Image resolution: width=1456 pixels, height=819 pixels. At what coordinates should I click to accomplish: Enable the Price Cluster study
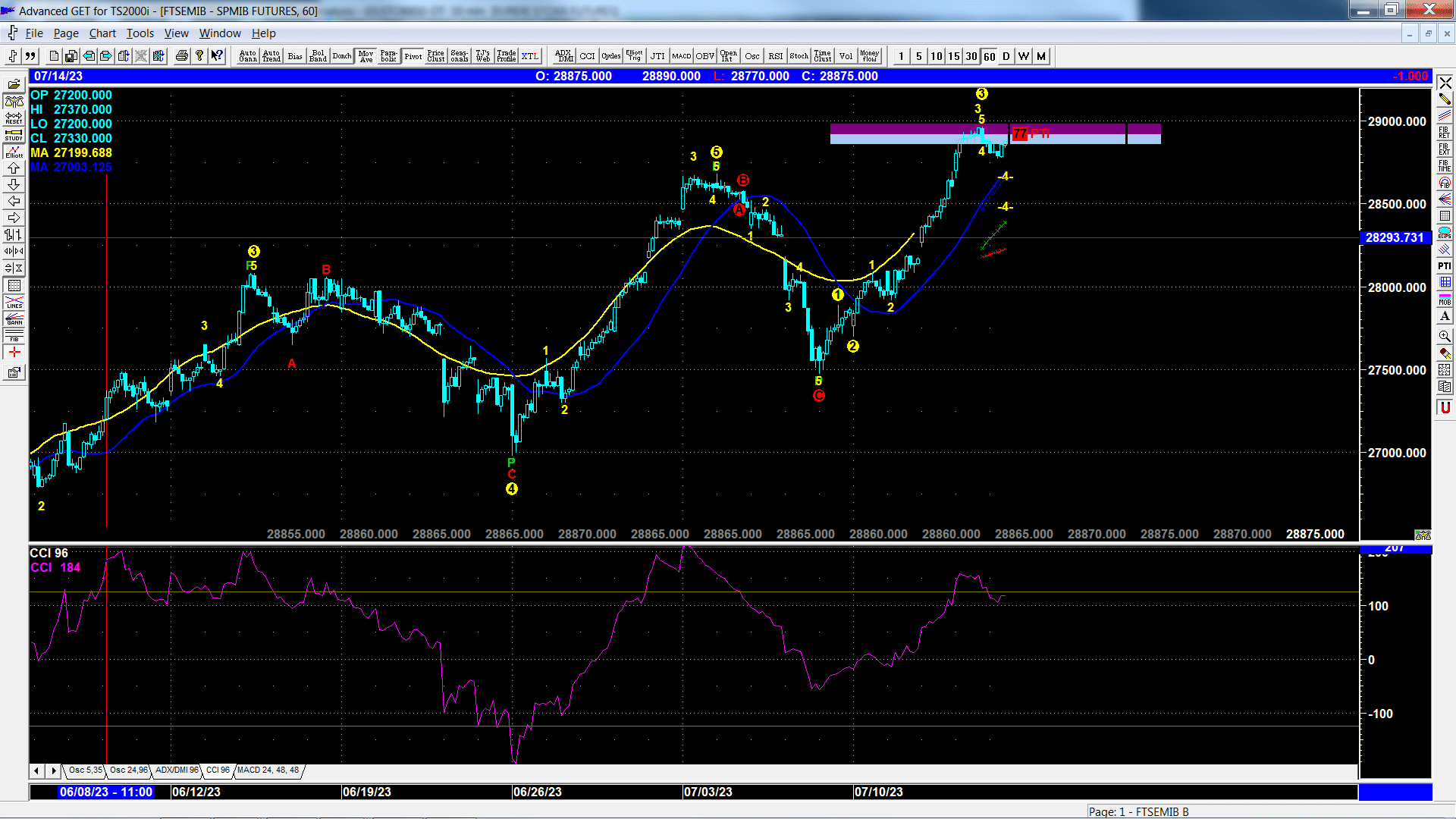click(x=436, y=56)
